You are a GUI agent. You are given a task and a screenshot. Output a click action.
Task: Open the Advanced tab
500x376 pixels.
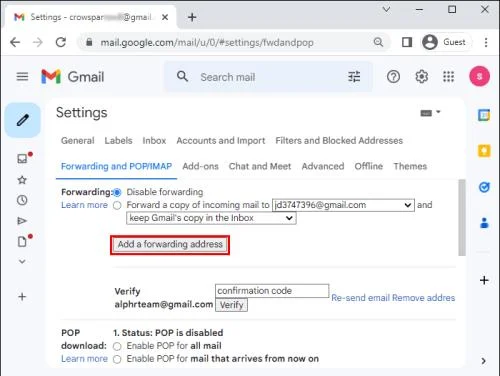[x=323, y=166]
